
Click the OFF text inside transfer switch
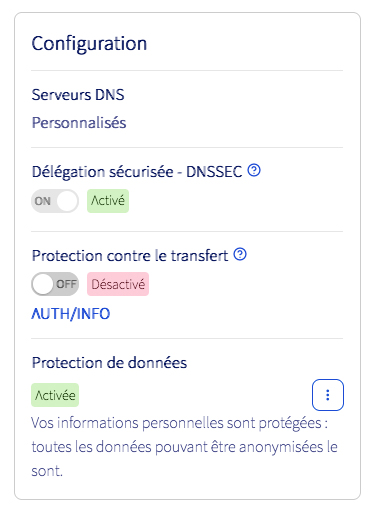pos(66,284)
